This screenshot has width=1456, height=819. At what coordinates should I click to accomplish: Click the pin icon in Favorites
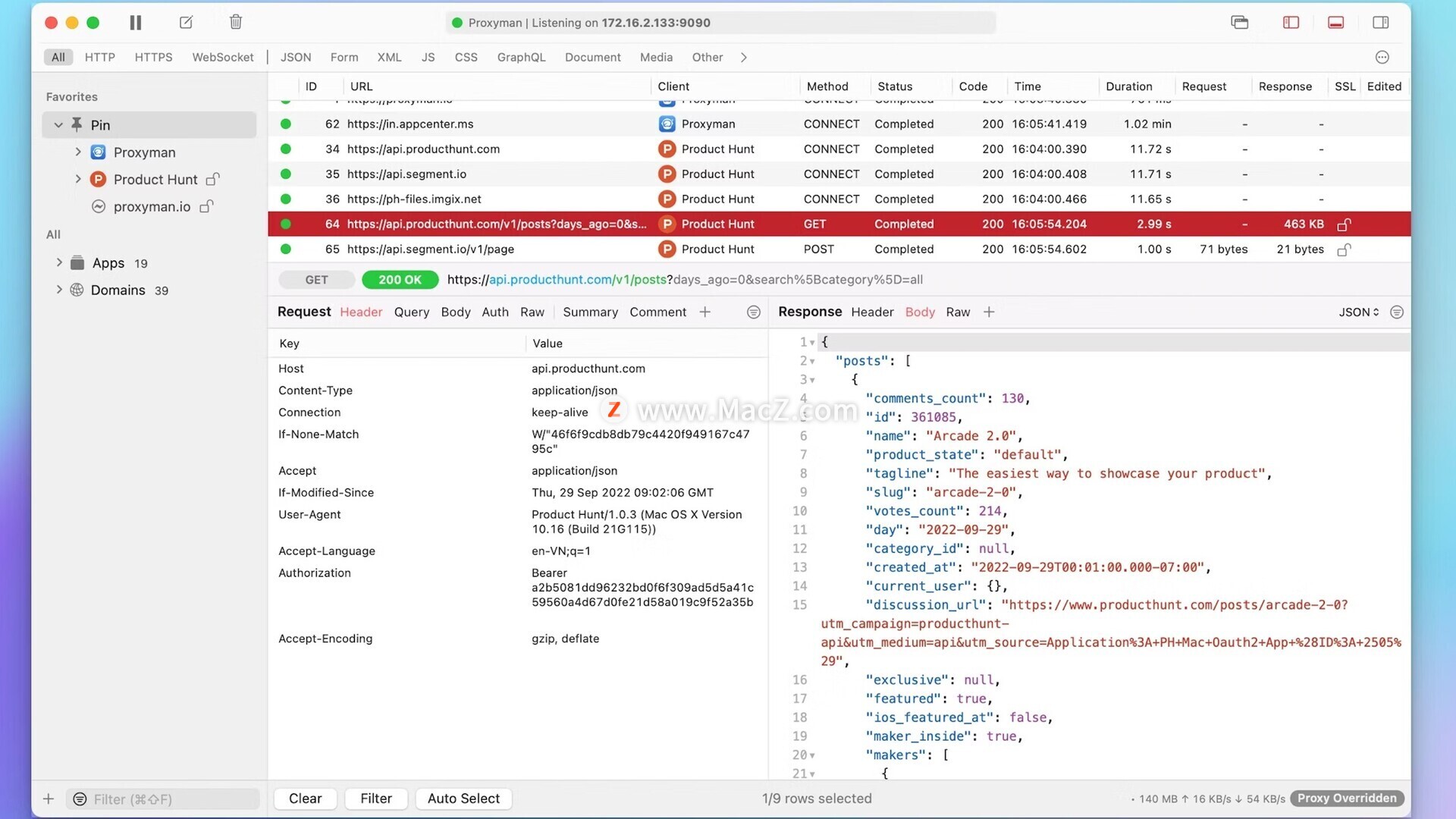click(x=77, y=124)
